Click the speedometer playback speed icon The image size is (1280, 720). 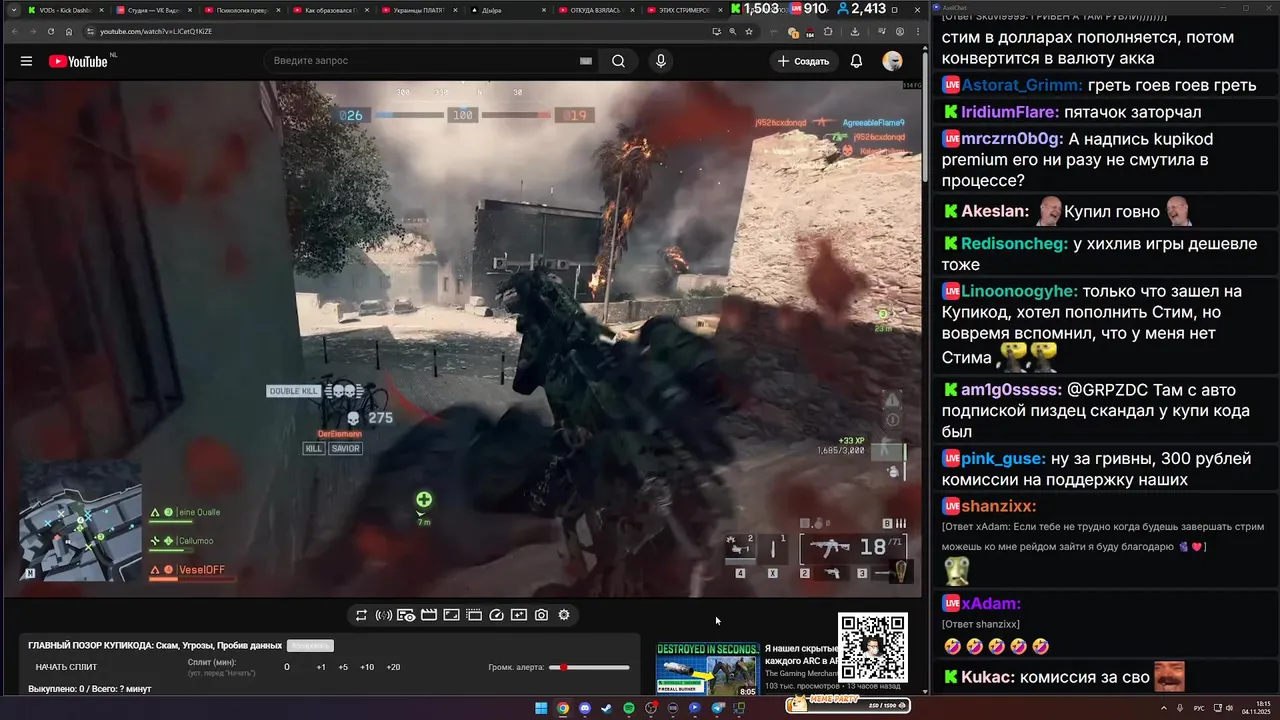[x=496, y=615]
